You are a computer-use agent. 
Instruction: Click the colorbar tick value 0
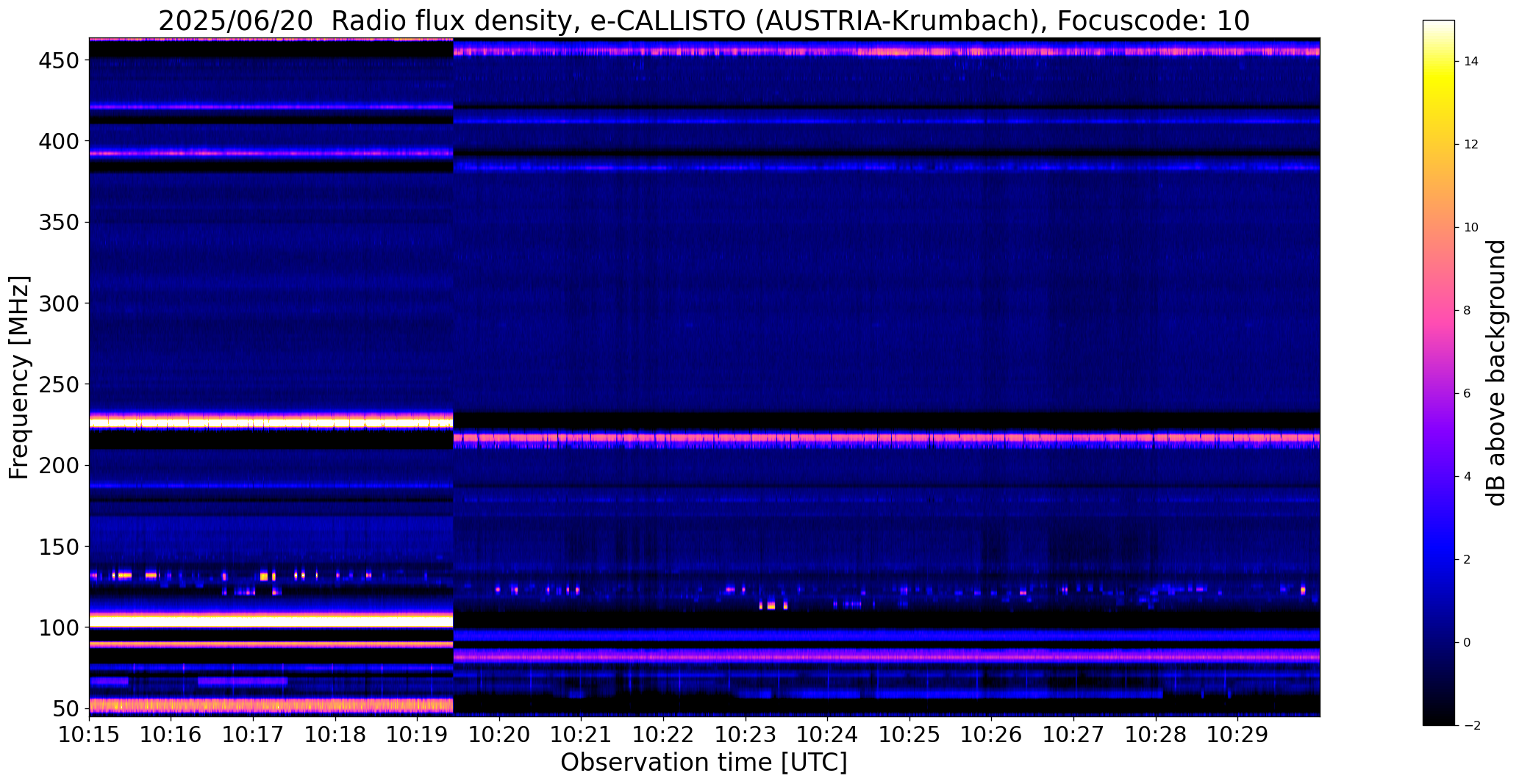pos(1467,643)
